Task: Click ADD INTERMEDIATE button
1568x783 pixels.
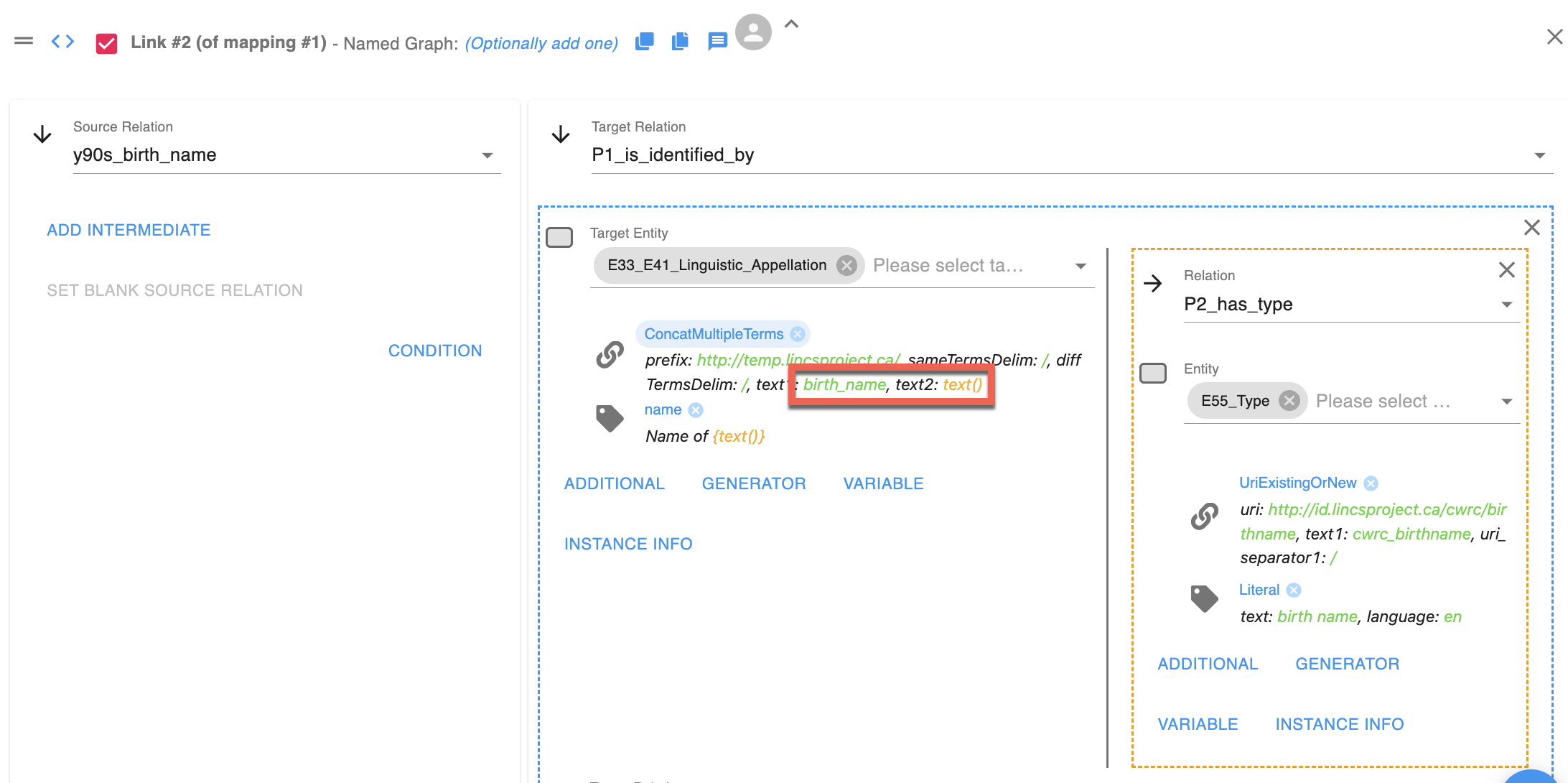Action: coord(129,230)
